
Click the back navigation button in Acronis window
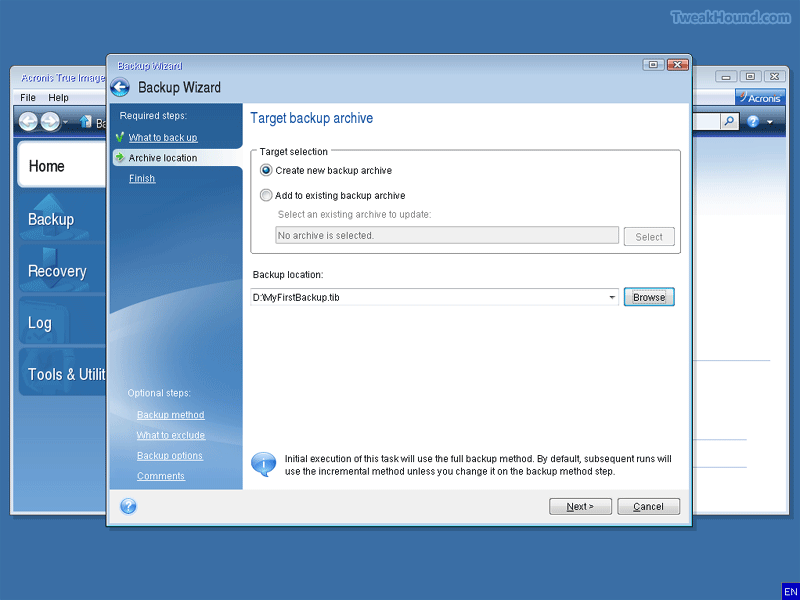click(x=29, y=121)
